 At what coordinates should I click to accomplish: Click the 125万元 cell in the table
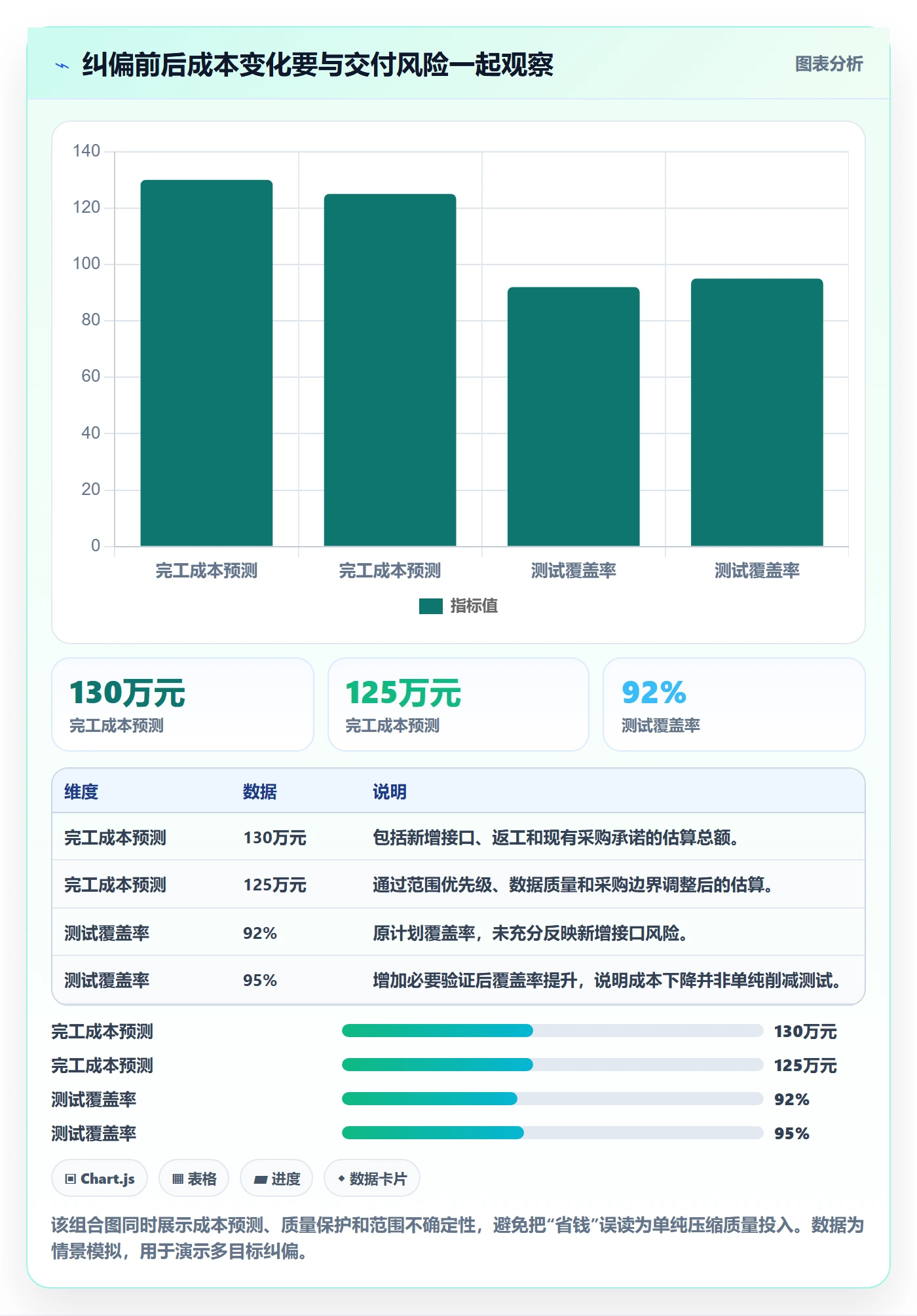[275, 885]
